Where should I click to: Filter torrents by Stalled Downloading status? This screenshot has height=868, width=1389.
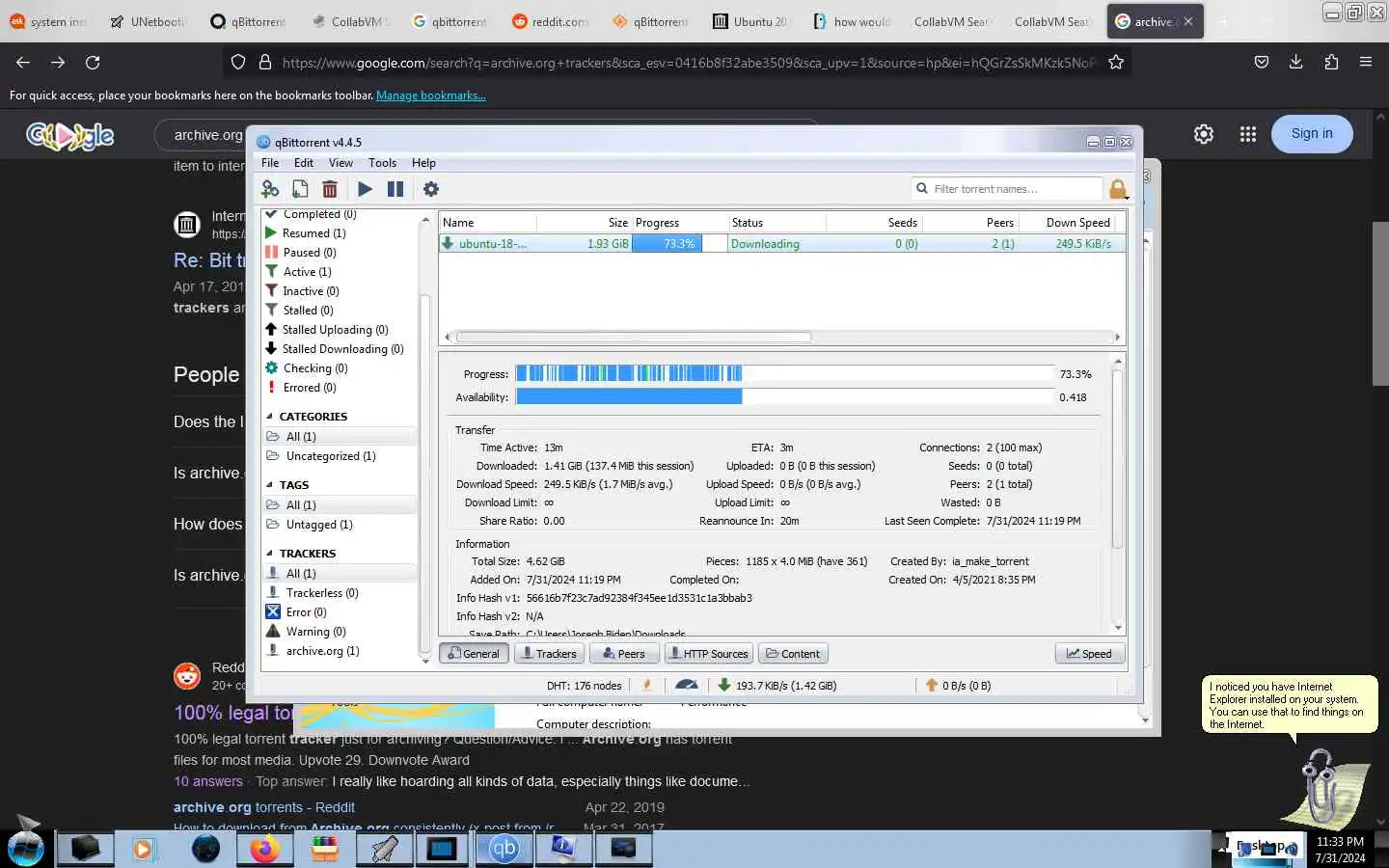coord(342,349)
